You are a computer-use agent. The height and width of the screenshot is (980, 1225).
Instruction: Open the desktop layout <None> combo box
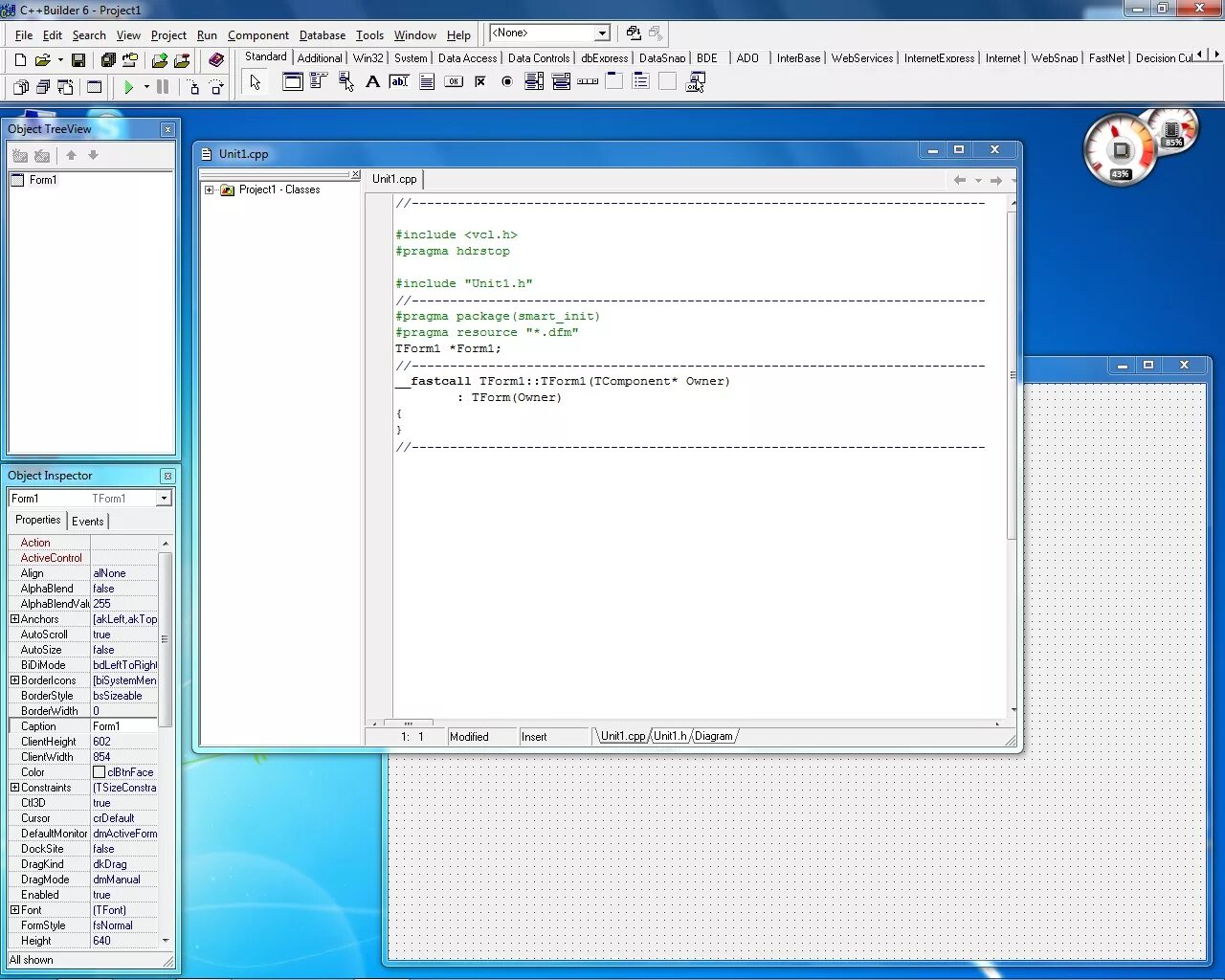pyautogui.click(x=549, y=33)
